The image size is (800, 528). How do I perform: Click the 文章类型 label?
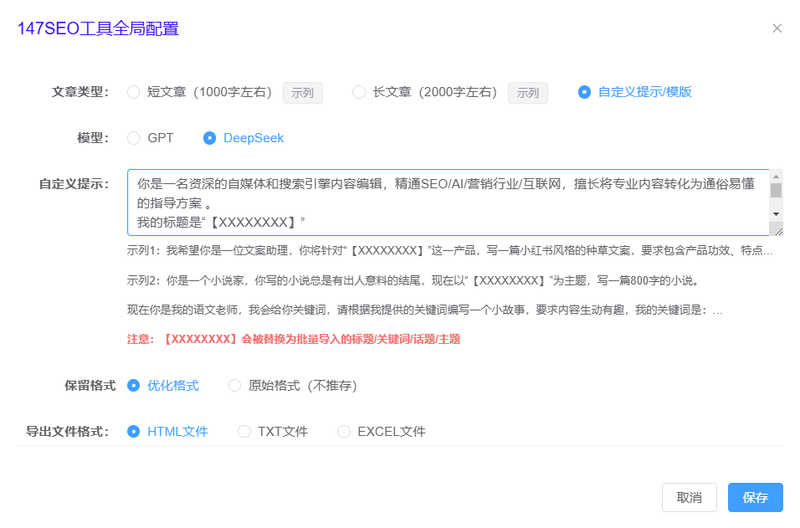tap(81, 92)
